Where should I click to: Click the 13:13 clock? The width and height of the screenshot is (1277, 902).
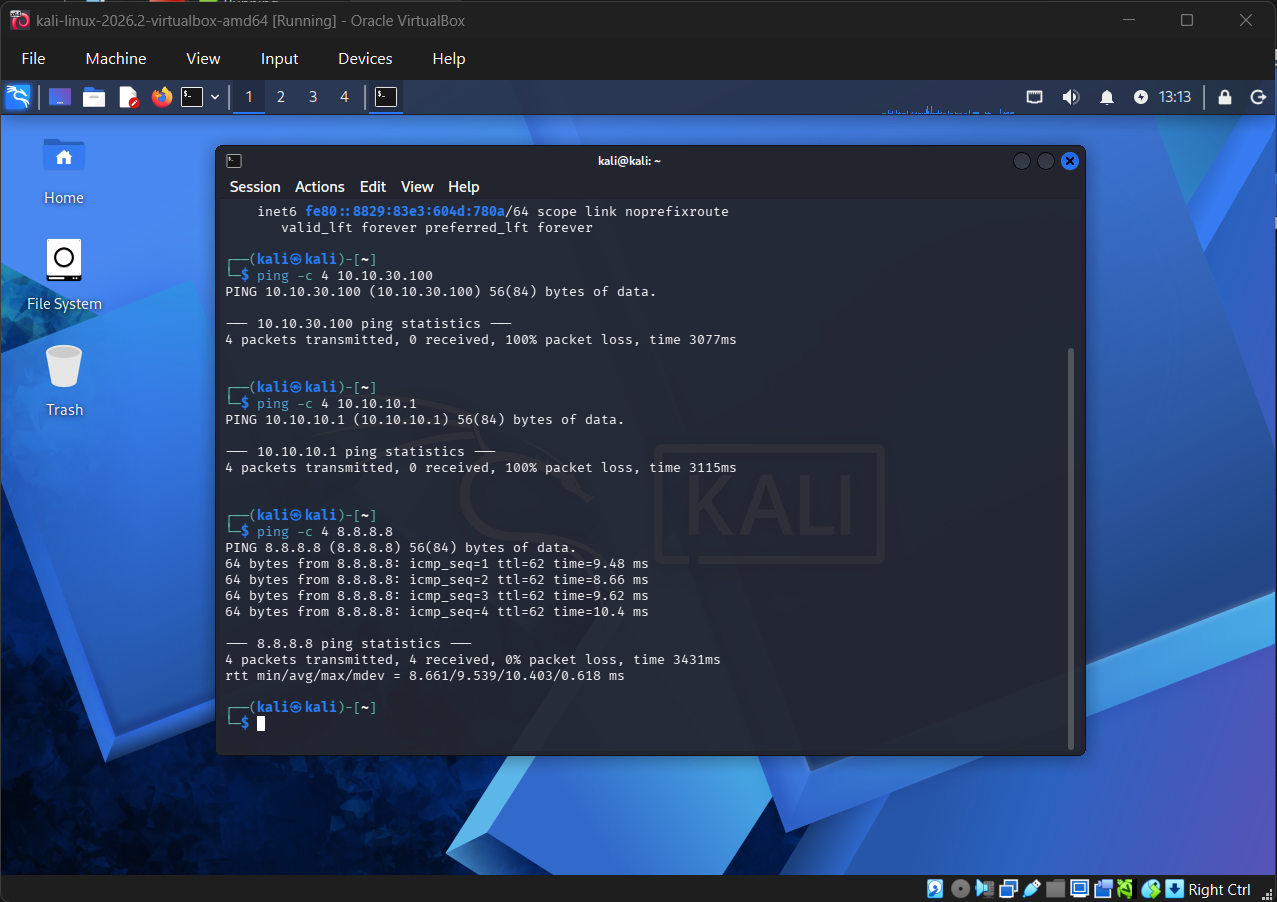coord(1175,97)
